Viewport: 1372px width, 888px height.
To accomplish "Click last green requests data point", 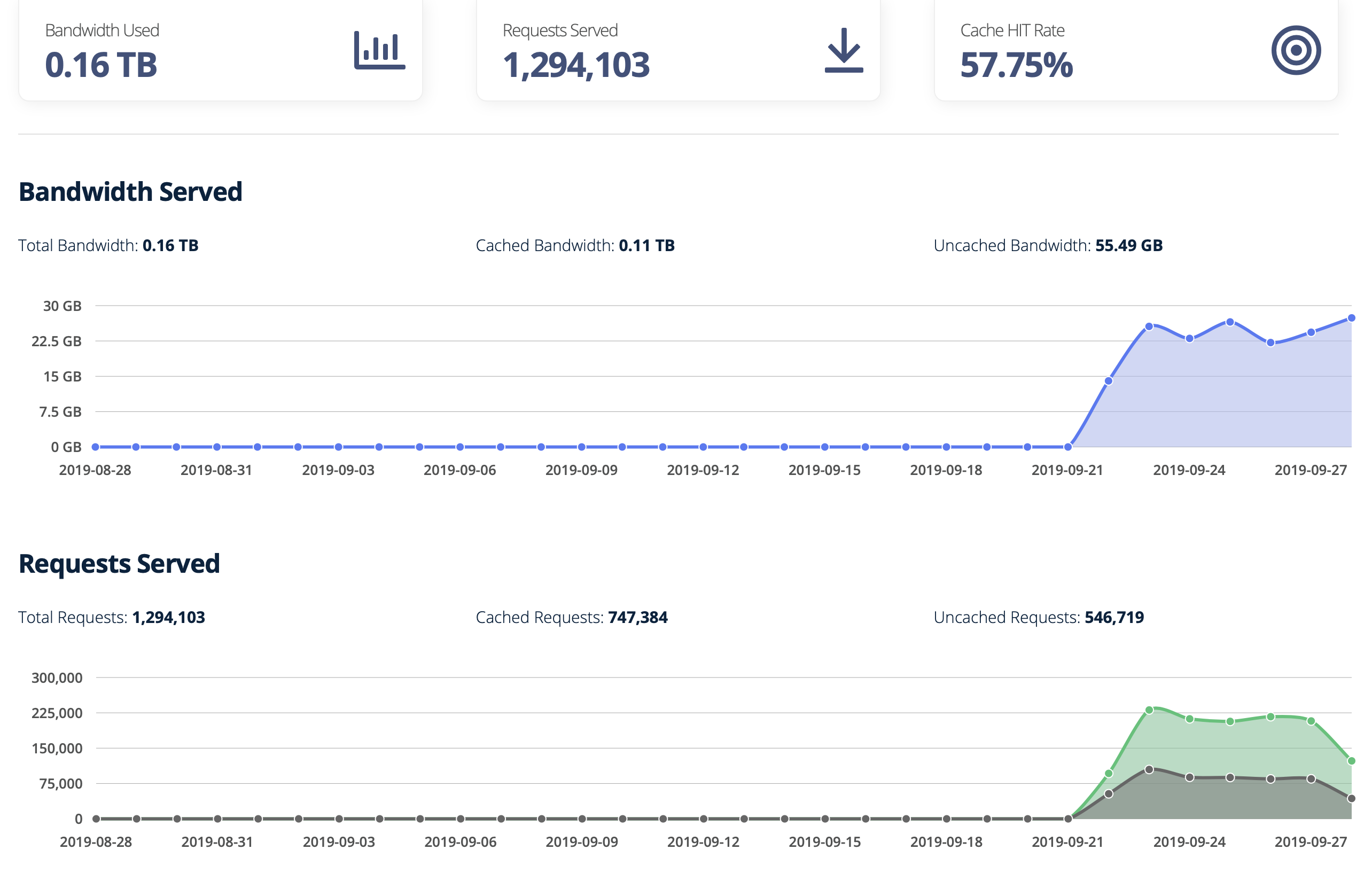I will pos(1351,761).
